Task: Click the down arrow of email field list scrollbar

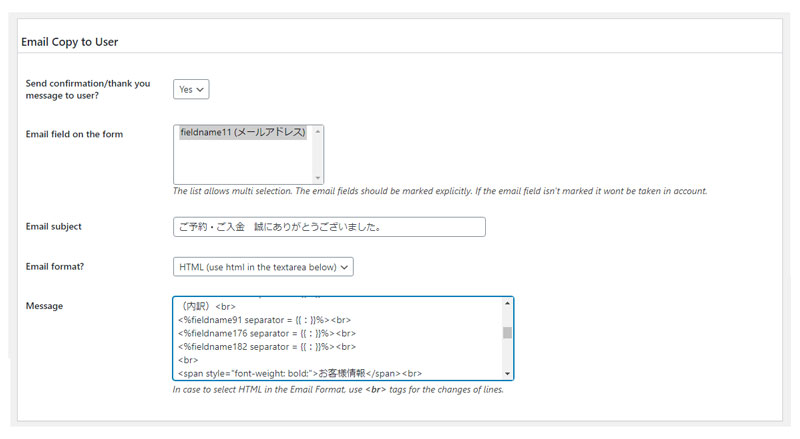Action: tap(318, 178)
